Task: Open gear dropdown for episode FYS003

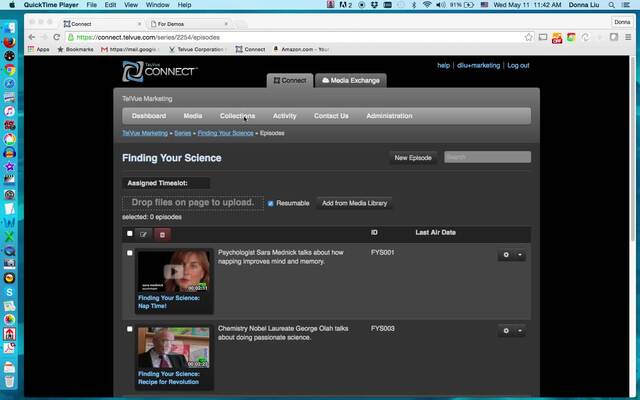Action: pyautogui.click(x=511, y=331)
